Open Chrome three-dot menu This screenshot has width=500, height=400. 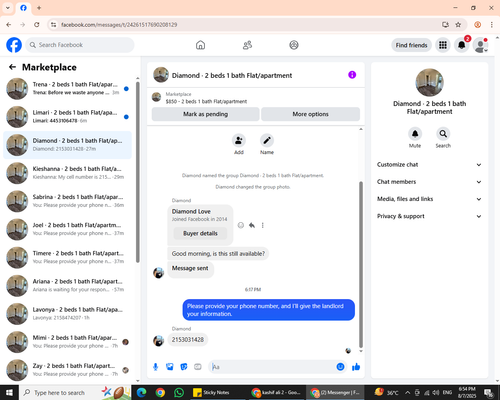[x=492, y=25]
